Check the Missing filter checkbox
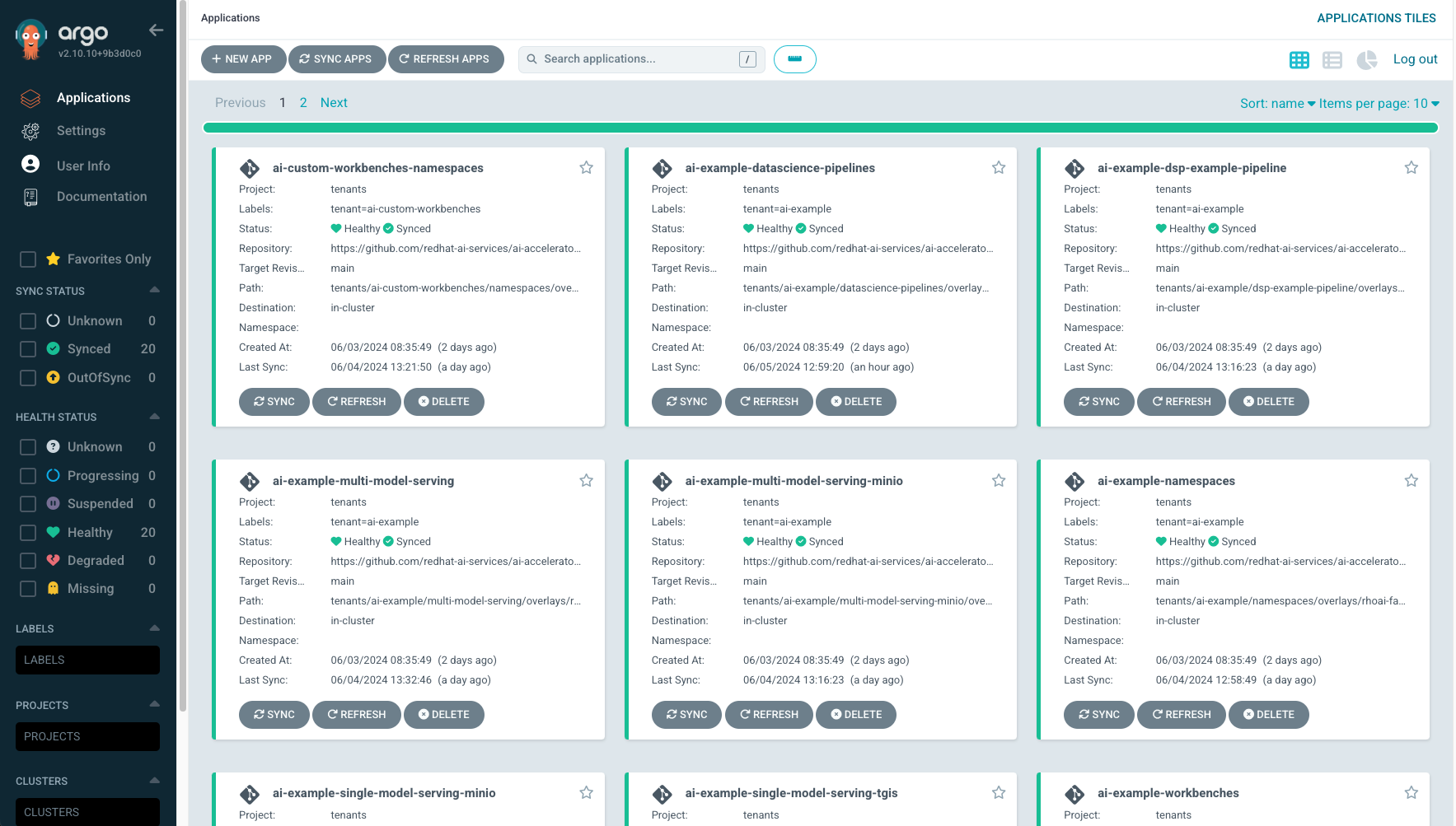Image resolution: width=1456 pixels, height=826 pixels. [28, 589]
